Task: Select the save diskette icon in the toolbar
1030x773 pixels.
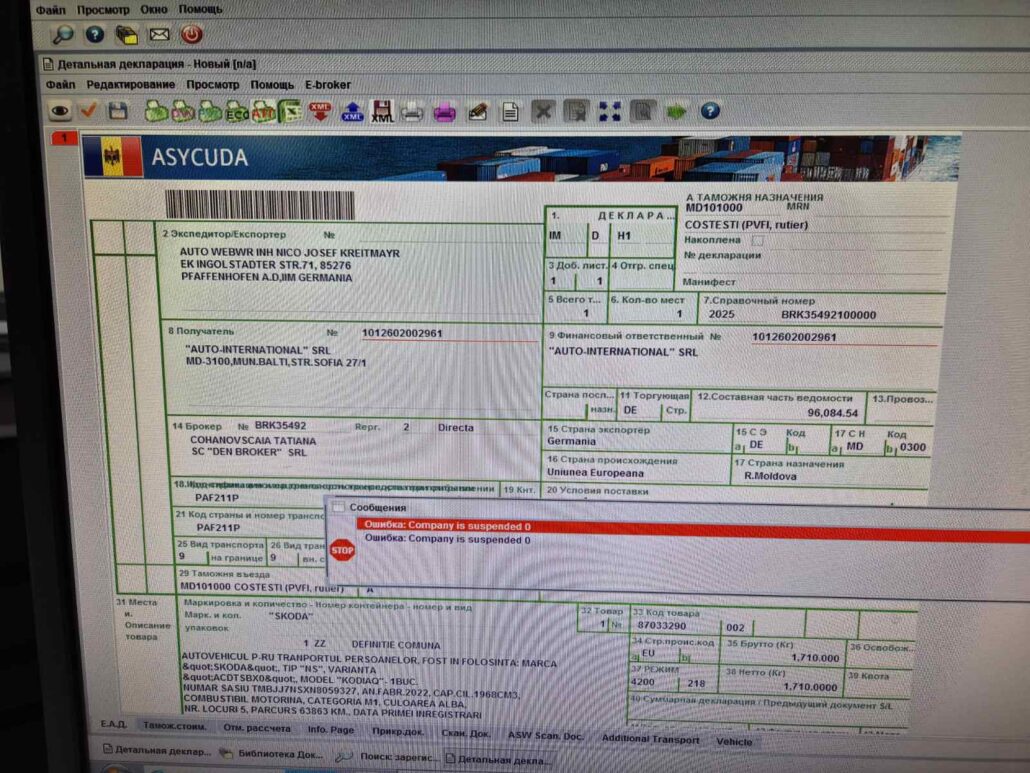Action: click(118, 112)
